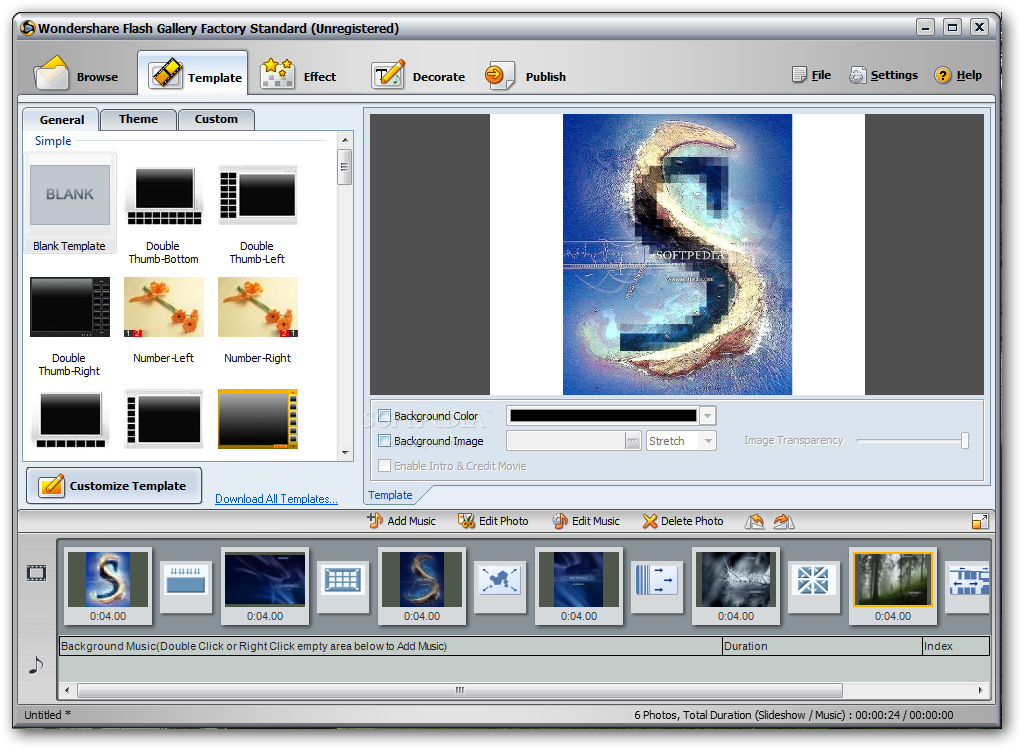The image size is (1022, 749).
Task: Select the Number-Right template
Action: click(x=257, y=319)
